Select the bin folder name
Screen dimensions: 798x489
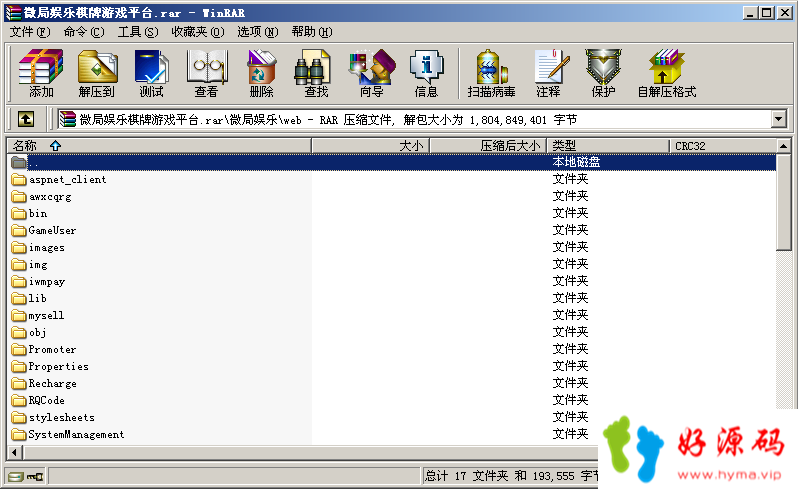tap(38, 213)
